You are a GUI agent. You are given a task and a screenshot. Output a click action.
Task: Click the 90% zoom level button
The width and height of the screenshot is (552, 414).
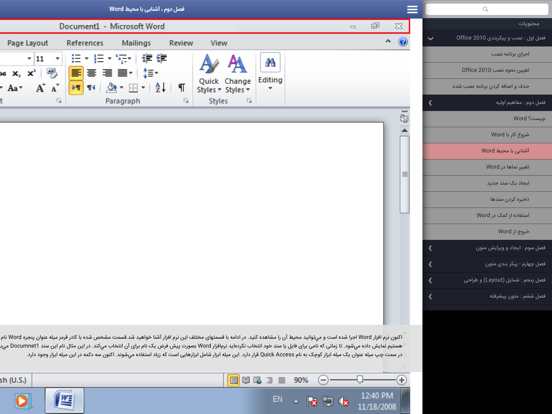[301, 380]
